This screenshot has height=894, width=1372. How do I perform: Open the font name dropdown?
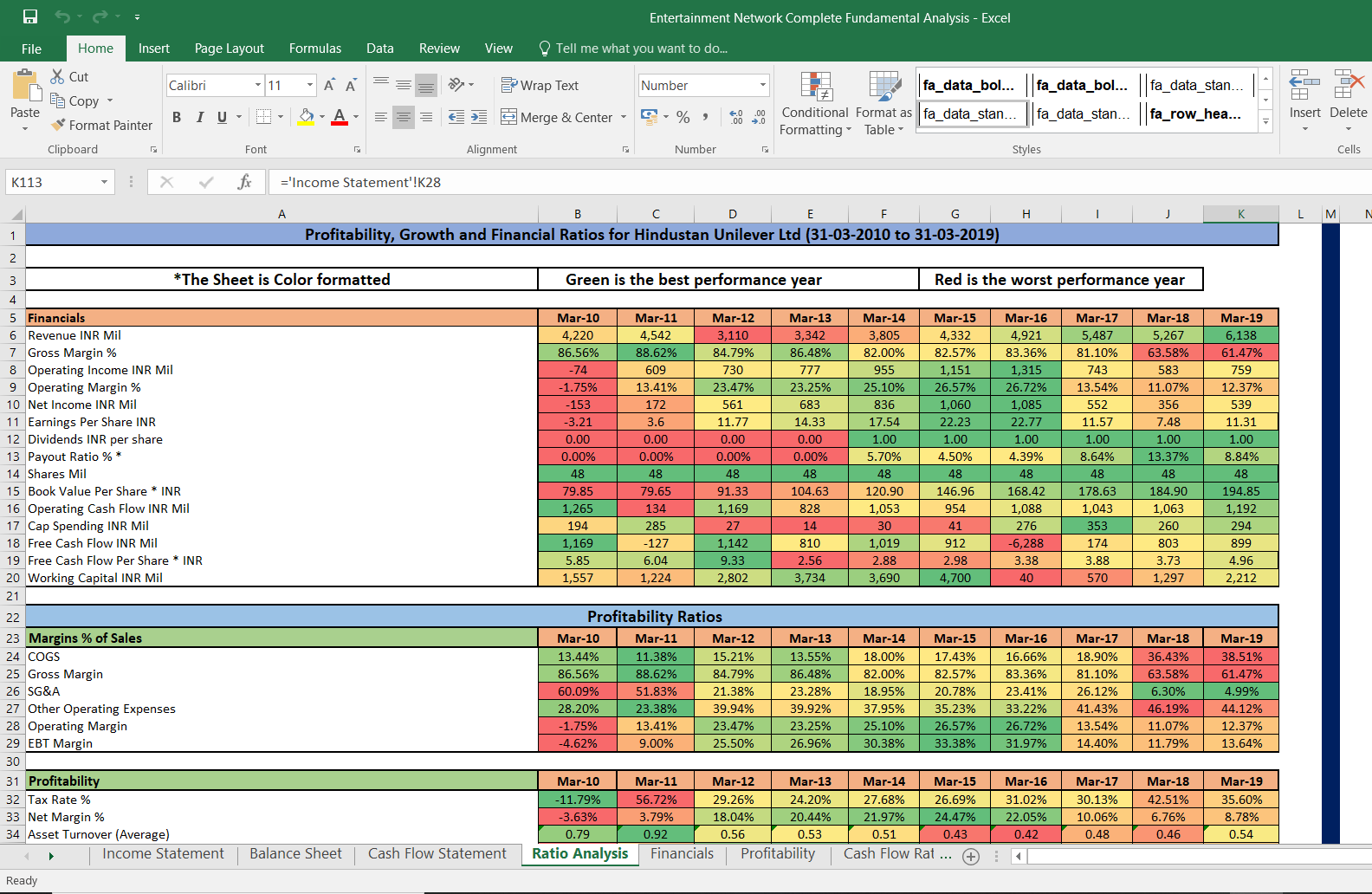tap(258, 85)
